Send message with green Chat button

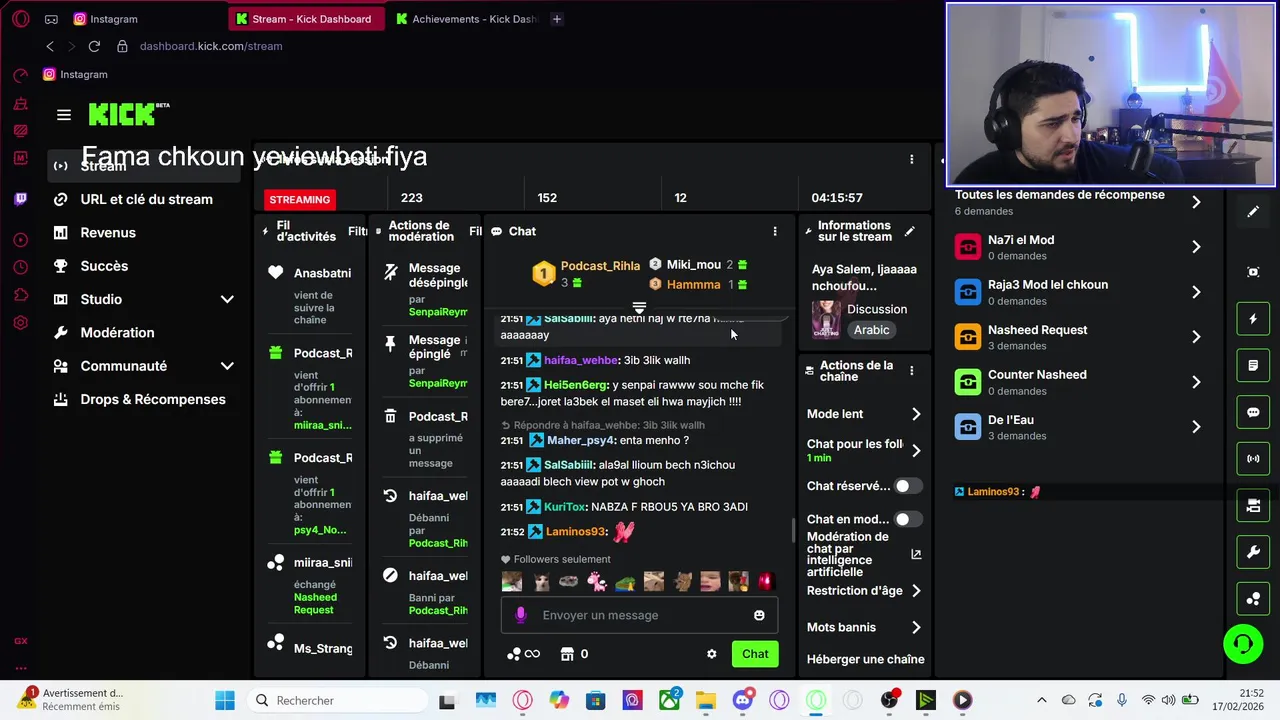pyautogui.click(x=755, y=654)
